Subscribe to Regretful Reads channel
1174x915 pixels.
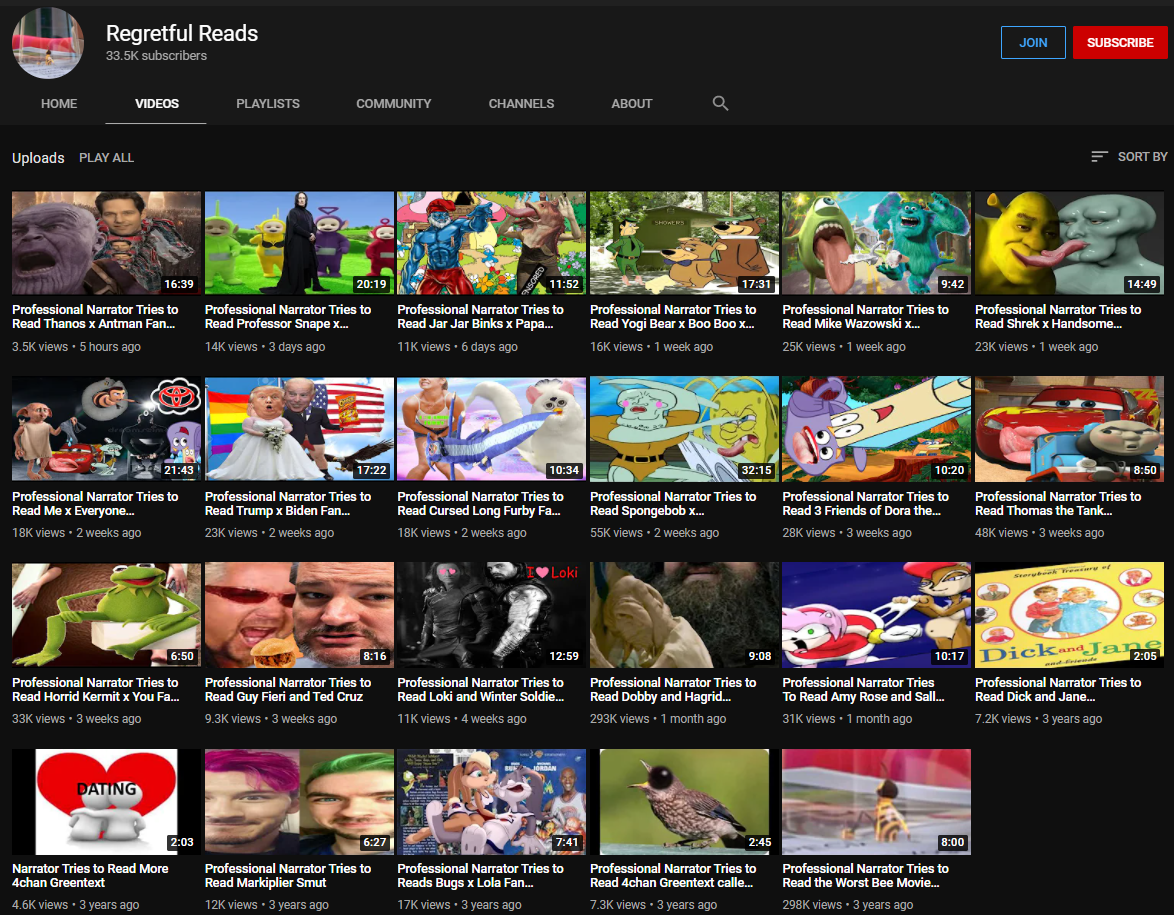tap(1119, 43)
